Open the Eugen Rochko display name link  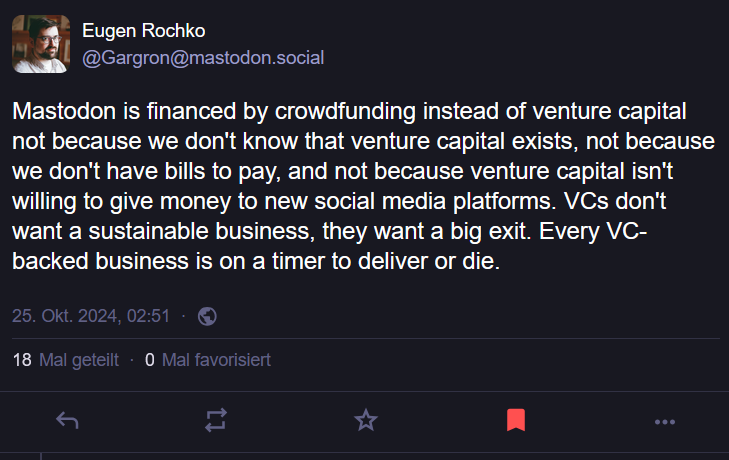[x=144, y=31]
